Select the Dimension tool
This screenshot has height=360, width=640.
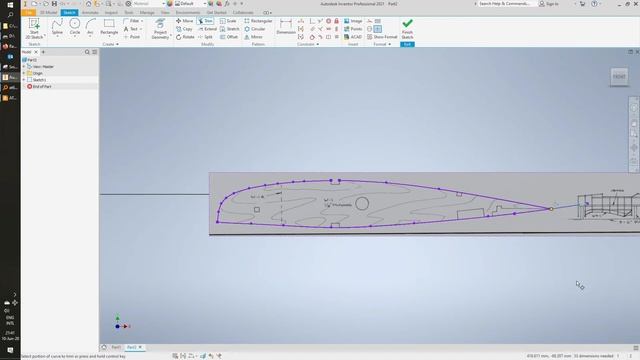coord(286,27)
